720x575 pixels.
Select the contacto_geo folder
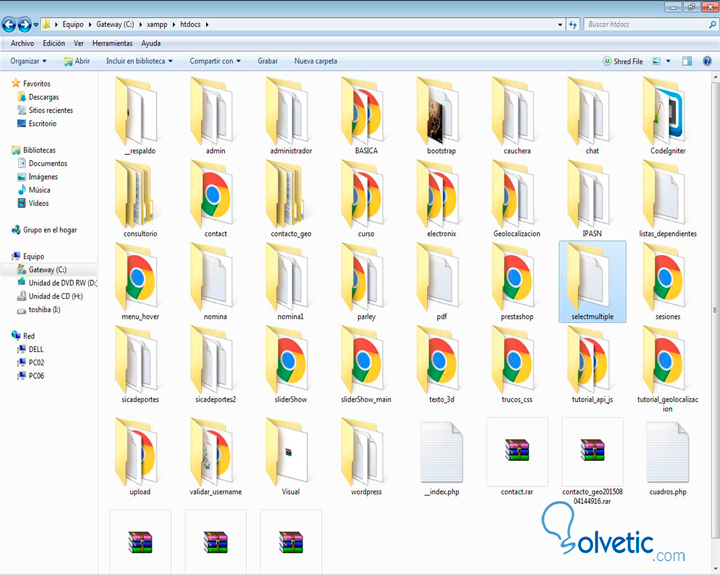point(291,199)
